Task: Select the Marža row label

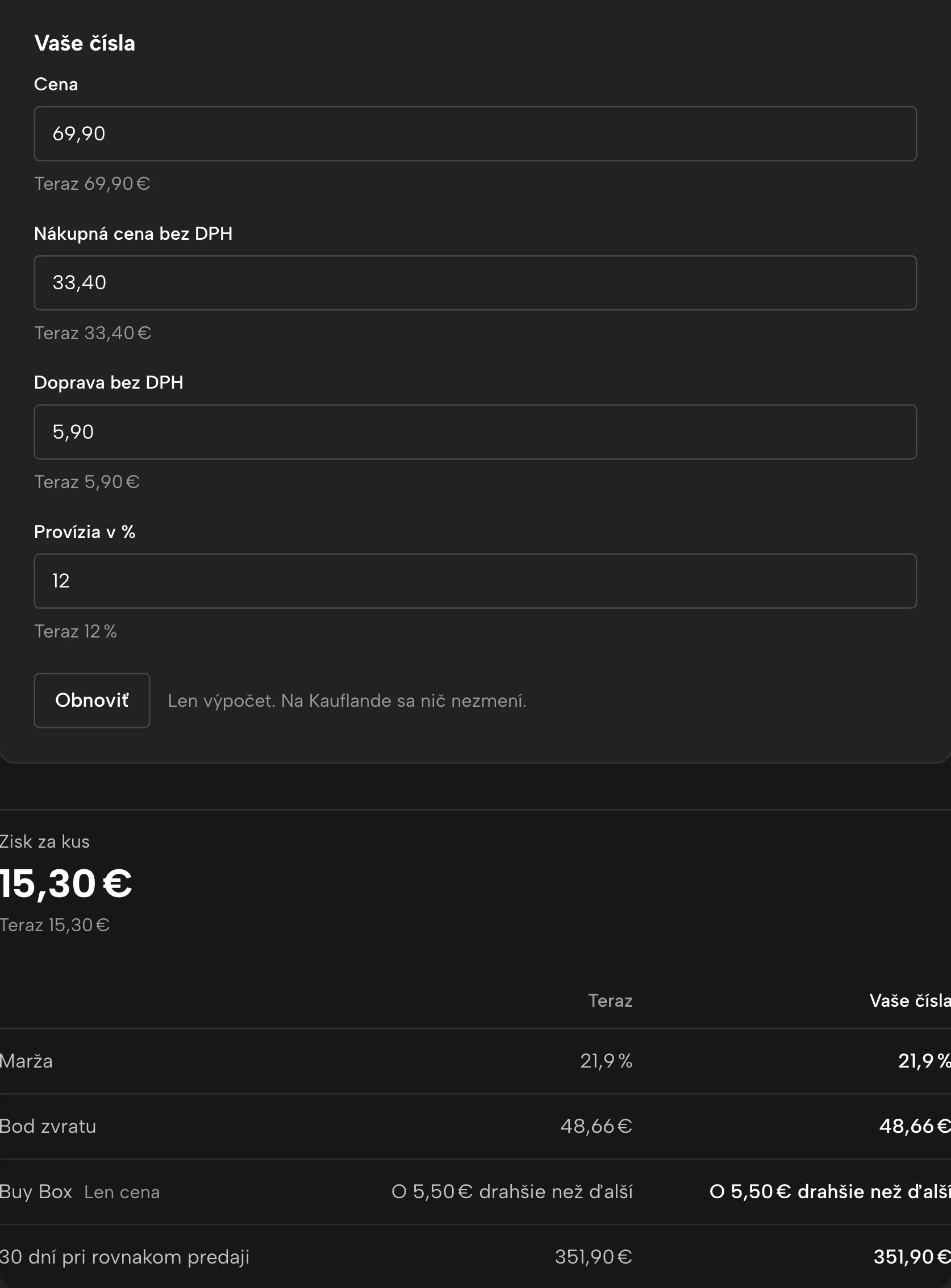Action: (27, 1061)
